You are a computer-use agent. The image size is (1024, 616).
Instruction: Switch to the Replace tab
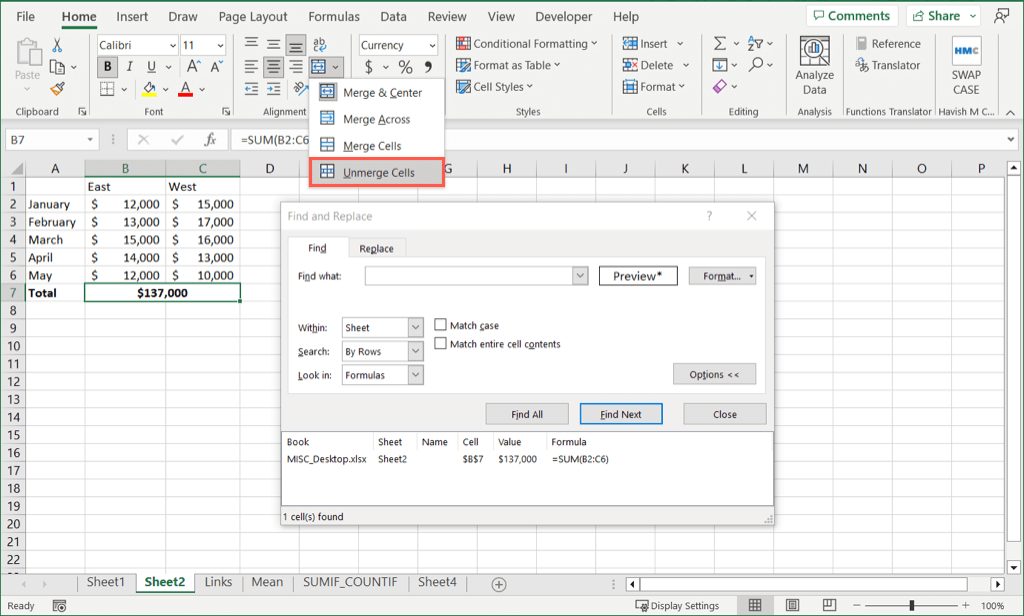pos(376,248)
